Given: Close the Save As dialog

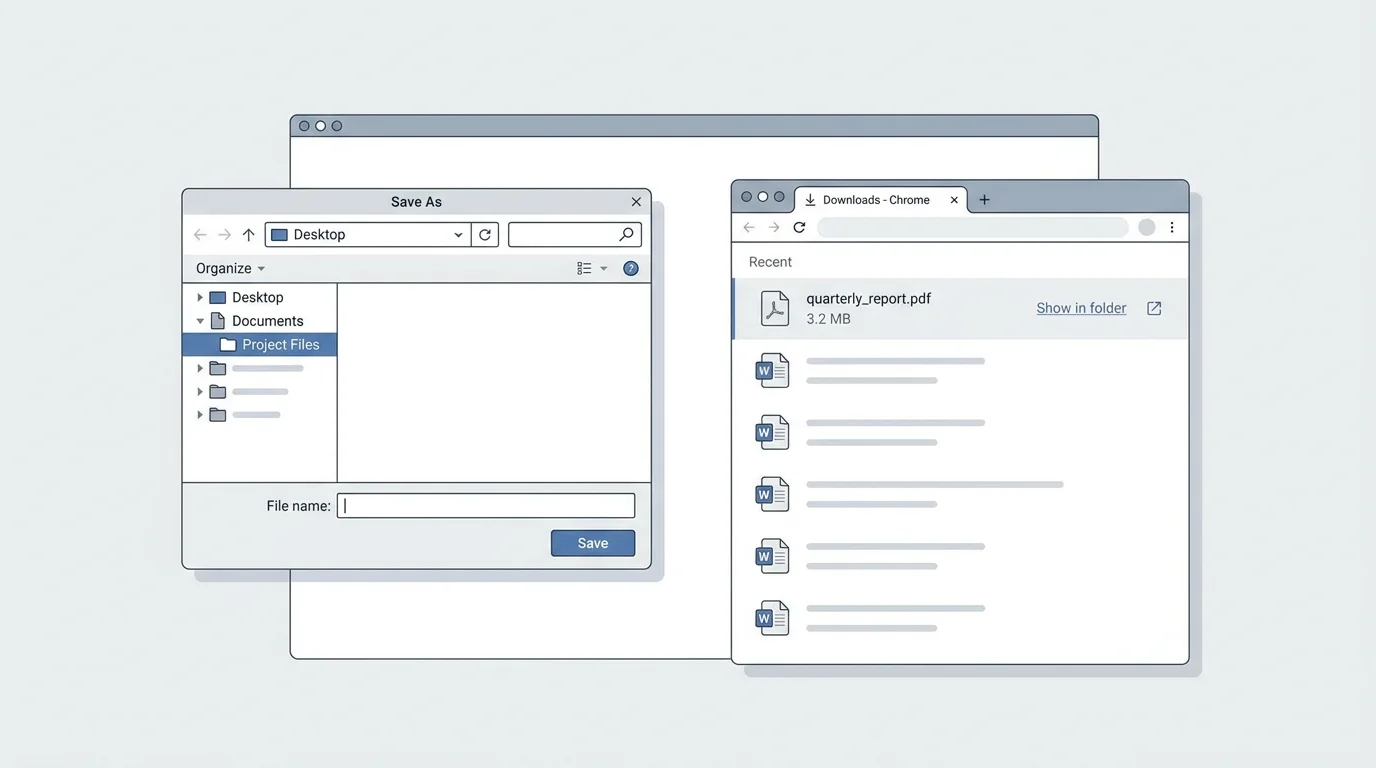Looking at the screenshot, I should (636, 202).
